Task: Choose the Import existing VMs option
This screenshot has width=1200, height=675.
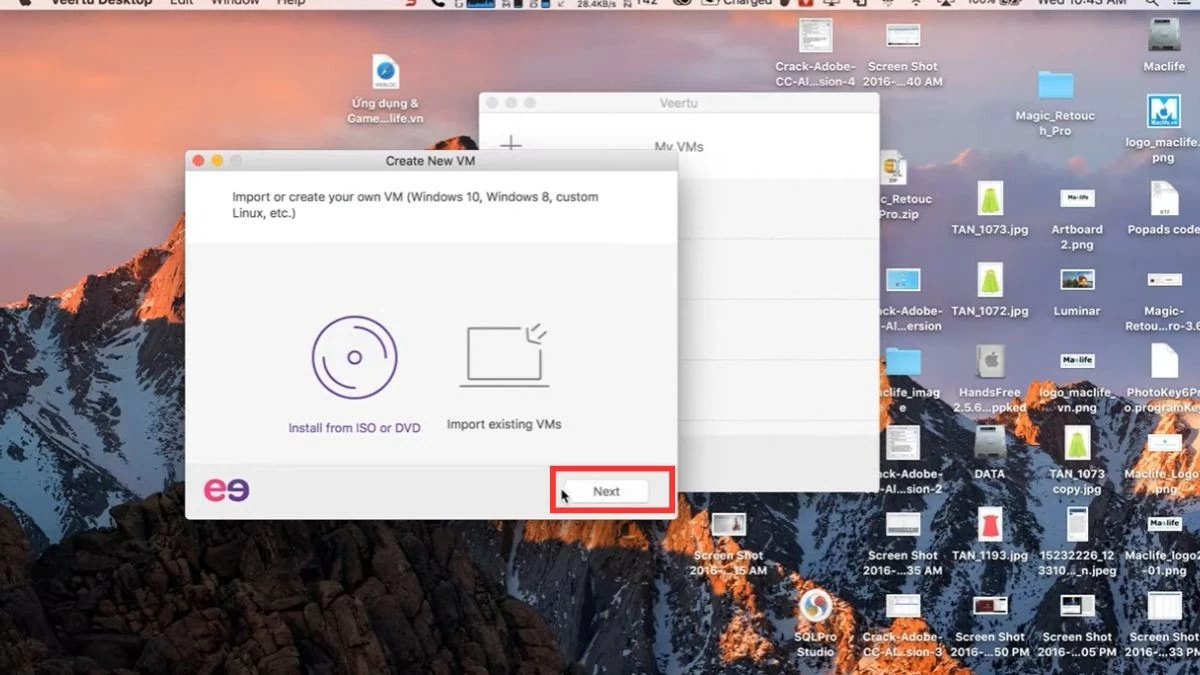Action: 504,380
